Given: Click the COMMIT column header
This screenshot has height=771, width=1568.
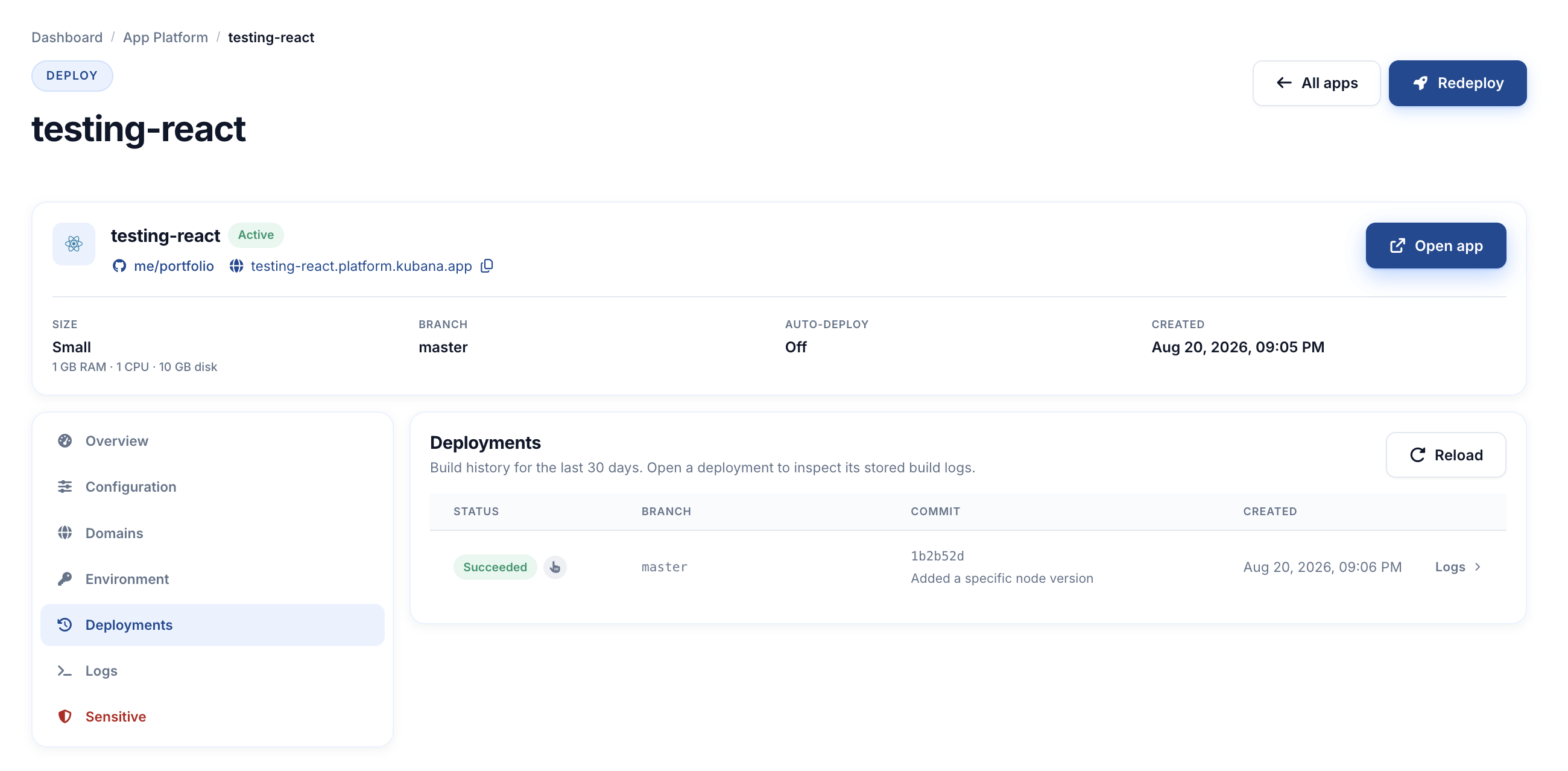Looking at the screenshot, I should point(935,512).
